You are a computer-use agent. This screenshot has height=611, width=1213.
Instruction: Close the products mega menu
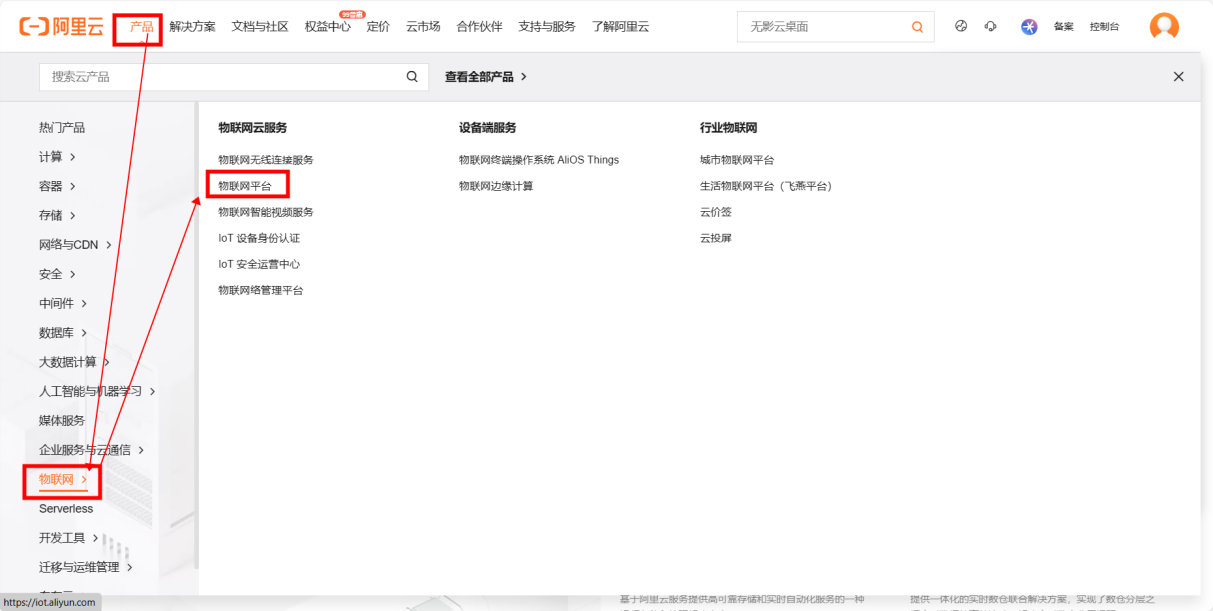(x=1178, y=76)
